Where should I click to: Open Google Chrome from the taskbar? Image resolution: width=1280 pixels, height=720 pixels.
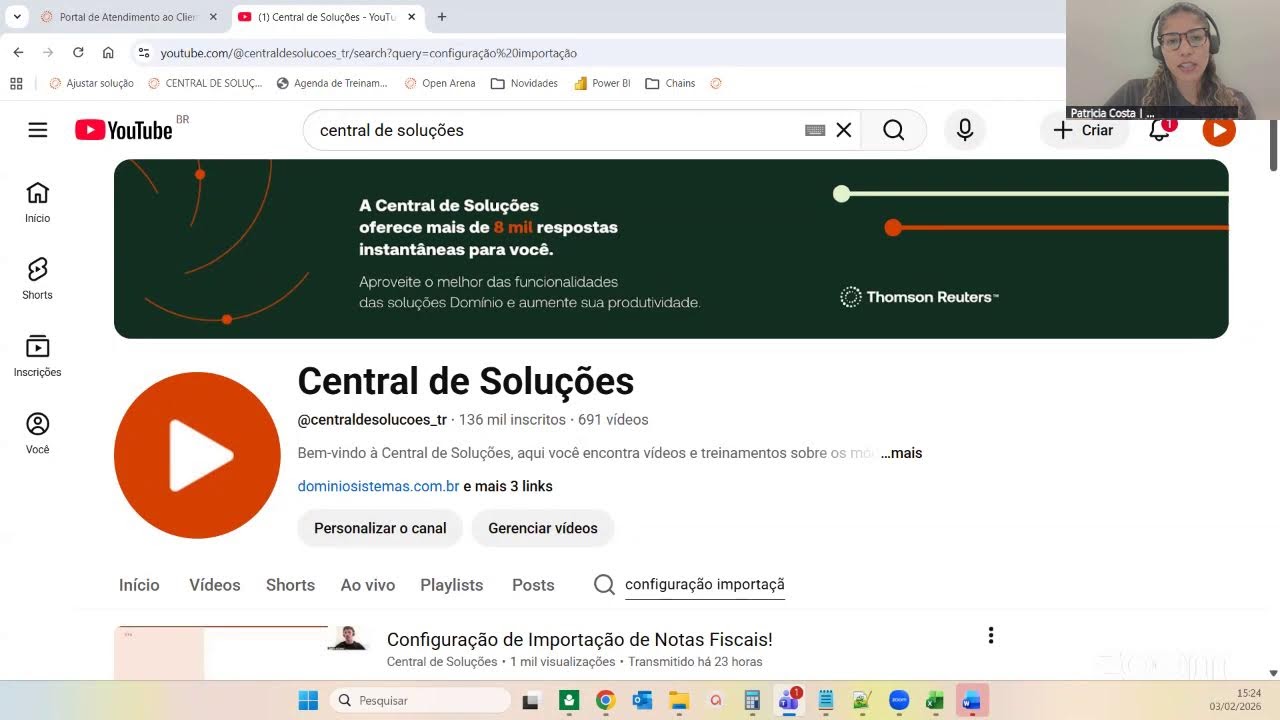[605, 700]
